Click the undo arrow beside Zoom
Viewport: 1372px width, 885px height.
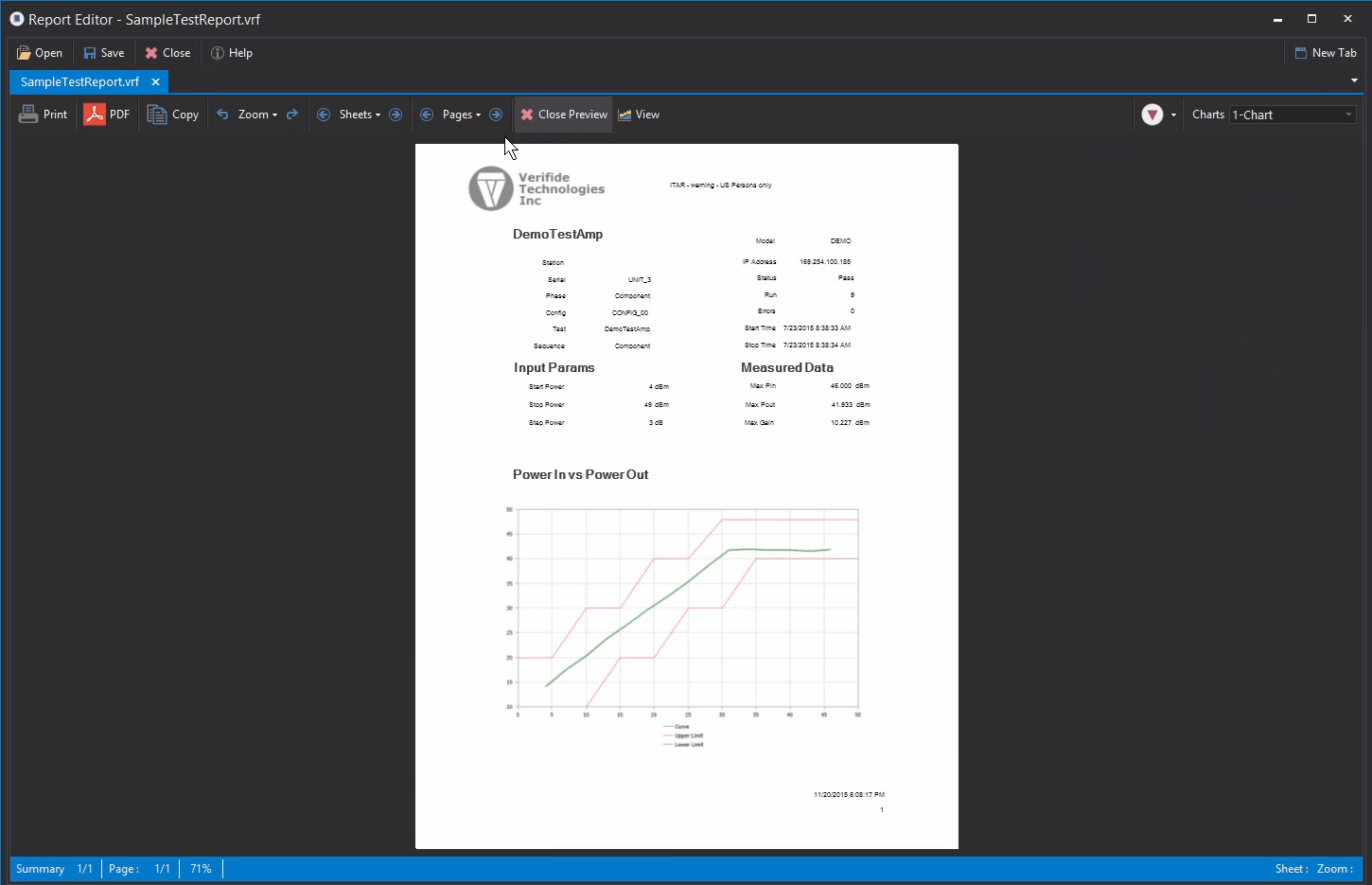[x=221, y=114]
